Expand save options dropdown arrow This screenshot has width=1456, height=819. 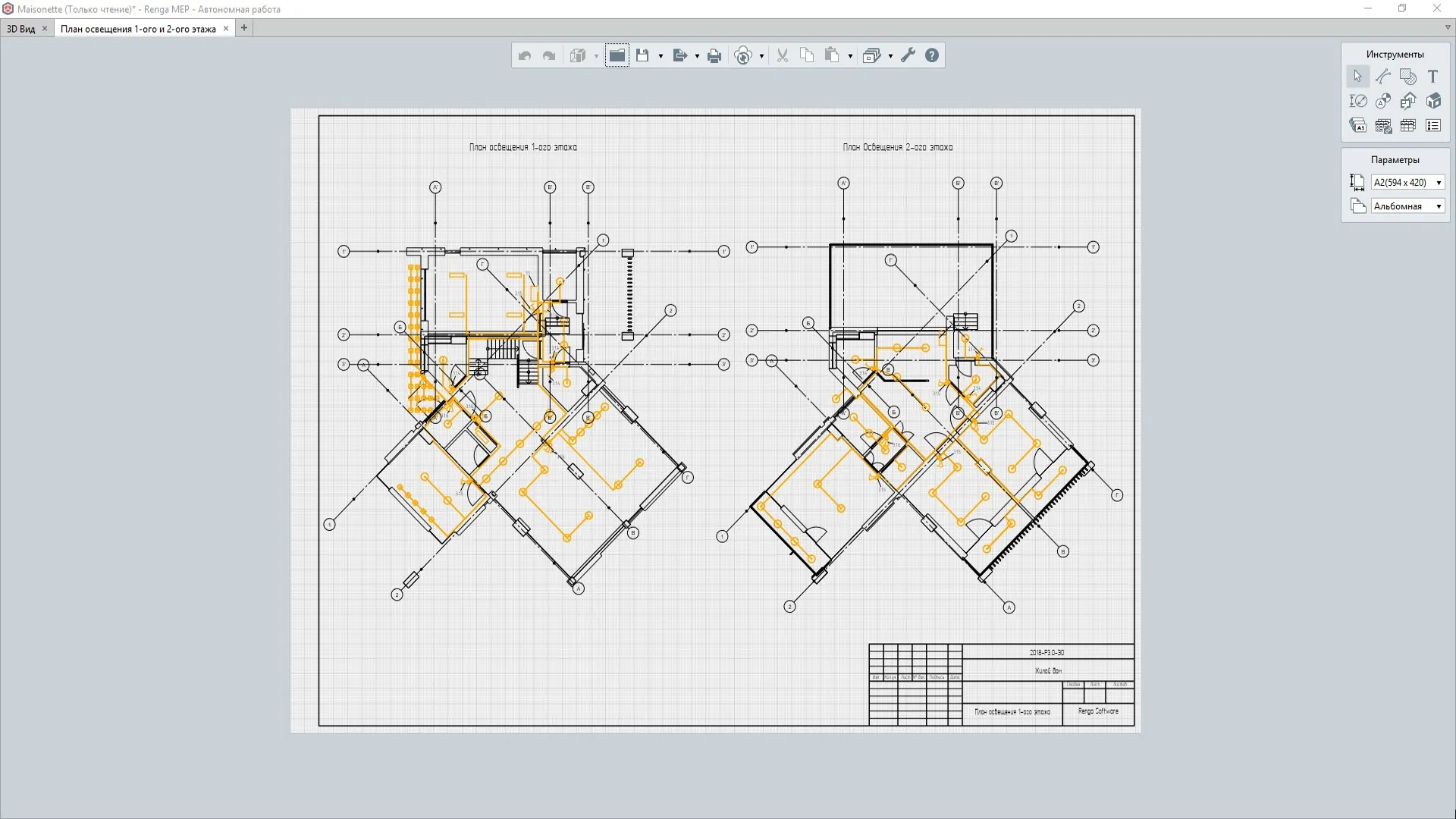(x=661, y=56)
